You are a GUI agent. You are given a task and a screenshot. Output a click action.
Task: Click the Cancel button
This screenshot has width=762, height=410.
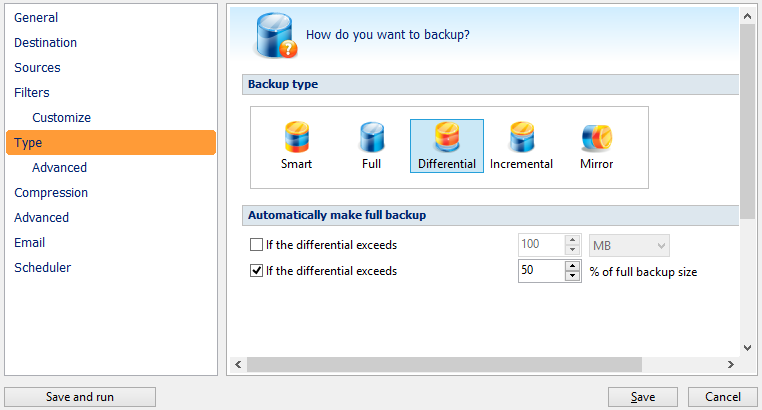tap(723, 397)
